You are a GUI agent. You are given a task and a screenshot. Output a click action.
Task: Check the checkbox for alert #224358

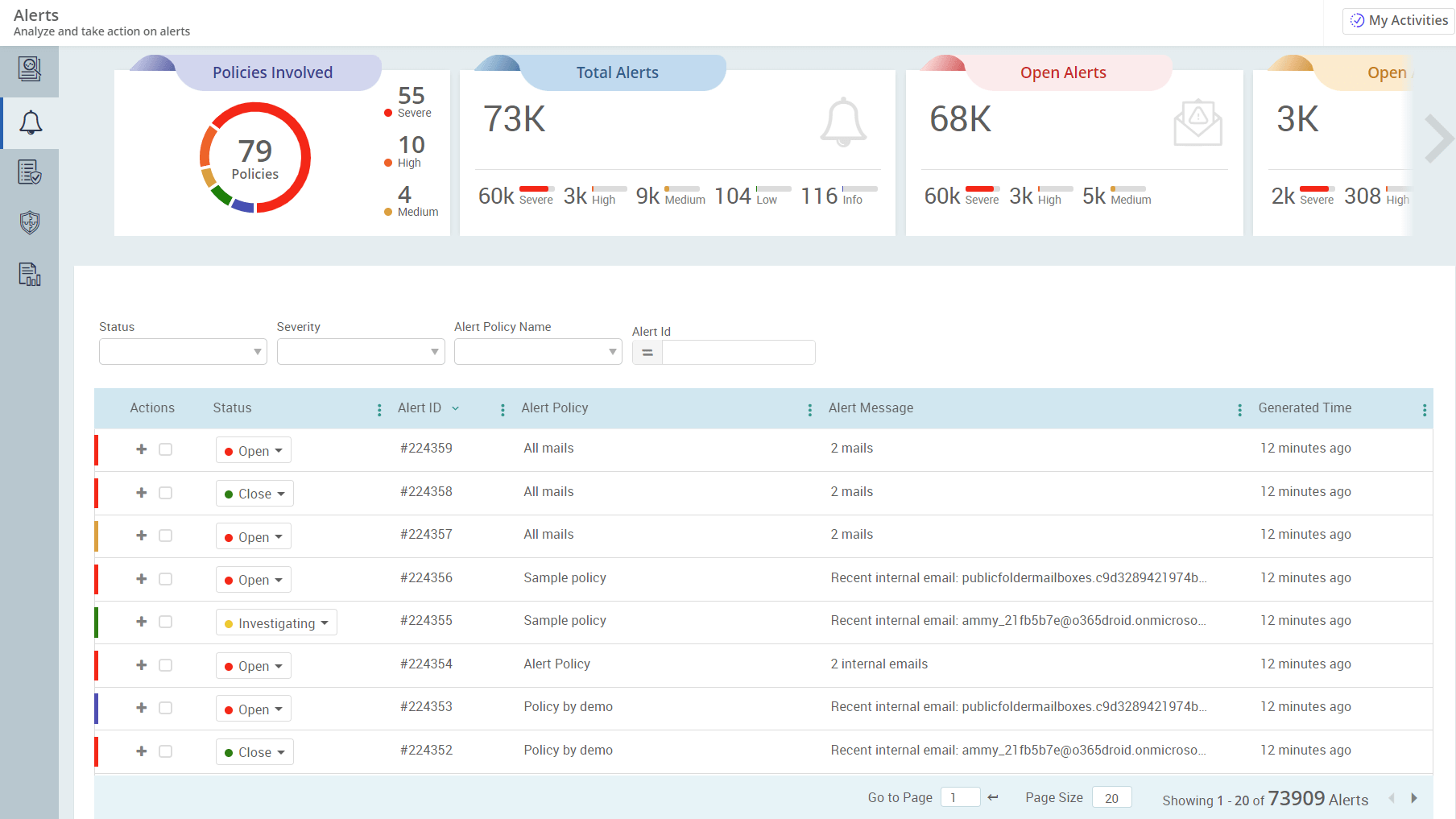point(166,492)
